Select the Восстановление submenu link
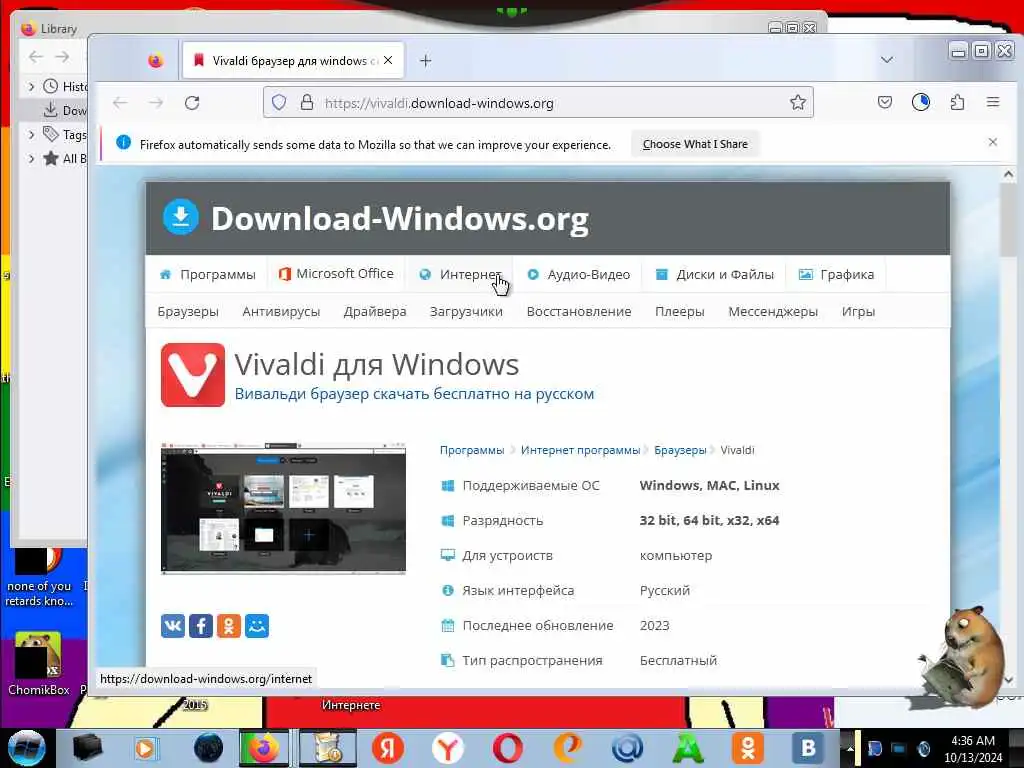1024x768 pixels. [579, 312]
